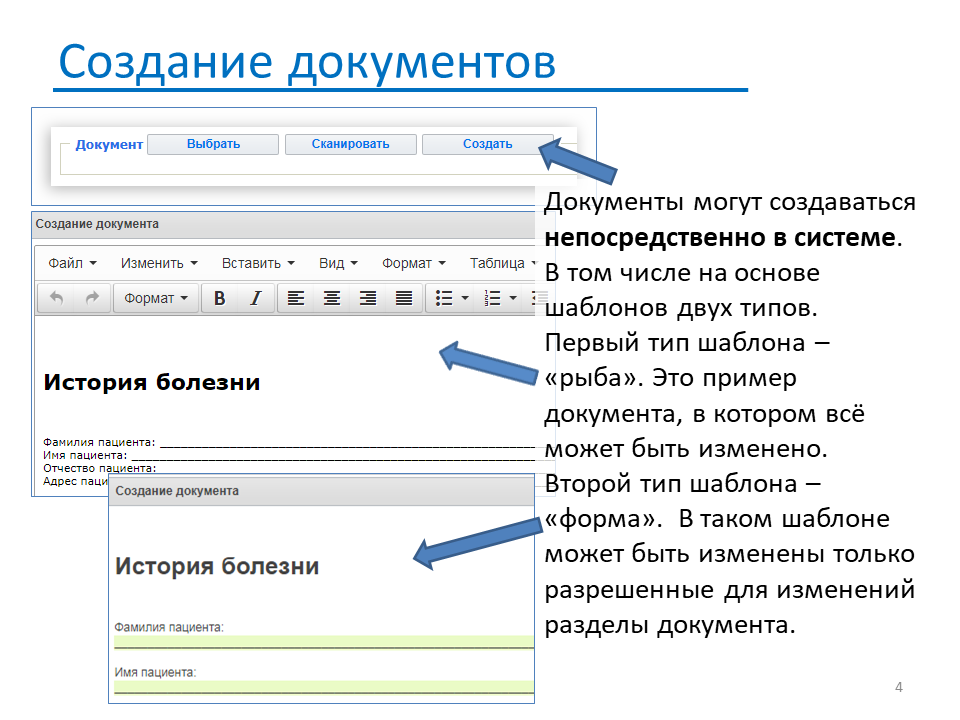Click the Фамилия пациента highlighted form field
The height and width of the screenshot is (720, 960).
[x=324, y=642]
